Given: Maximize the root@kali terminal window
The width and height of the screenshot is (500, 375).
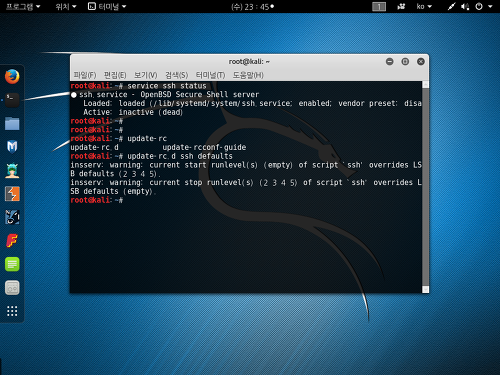Looking at the screenshot, I should click(x=405, y=62).
